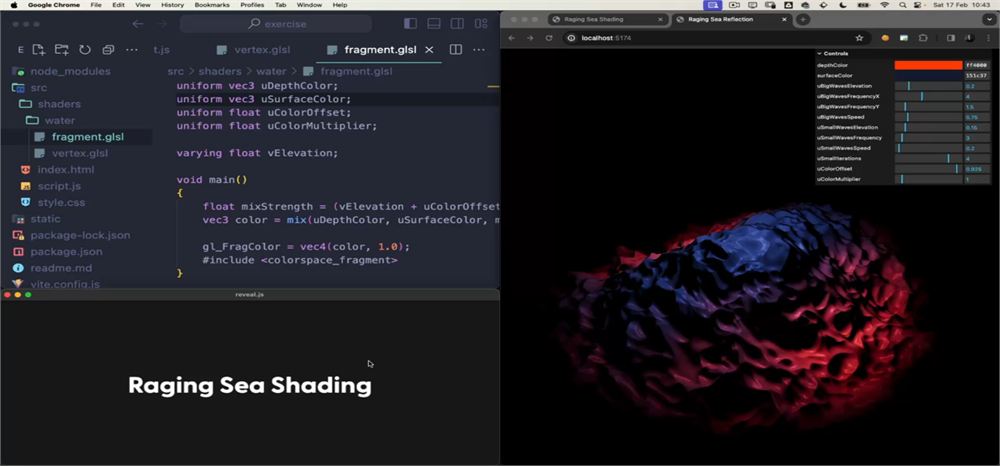Open editor more actions menu beside split icon

click(x=478, y=50)
